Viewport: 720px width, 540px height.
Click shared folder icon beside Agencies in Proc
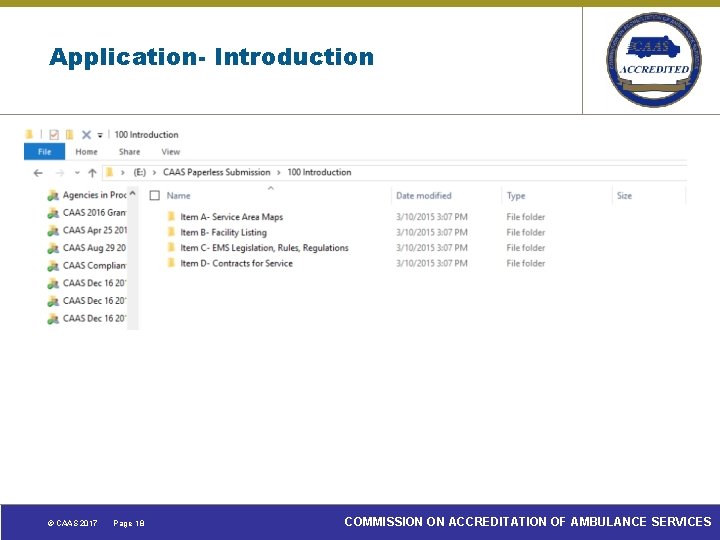pyautogui.click(x=53, y=196)
